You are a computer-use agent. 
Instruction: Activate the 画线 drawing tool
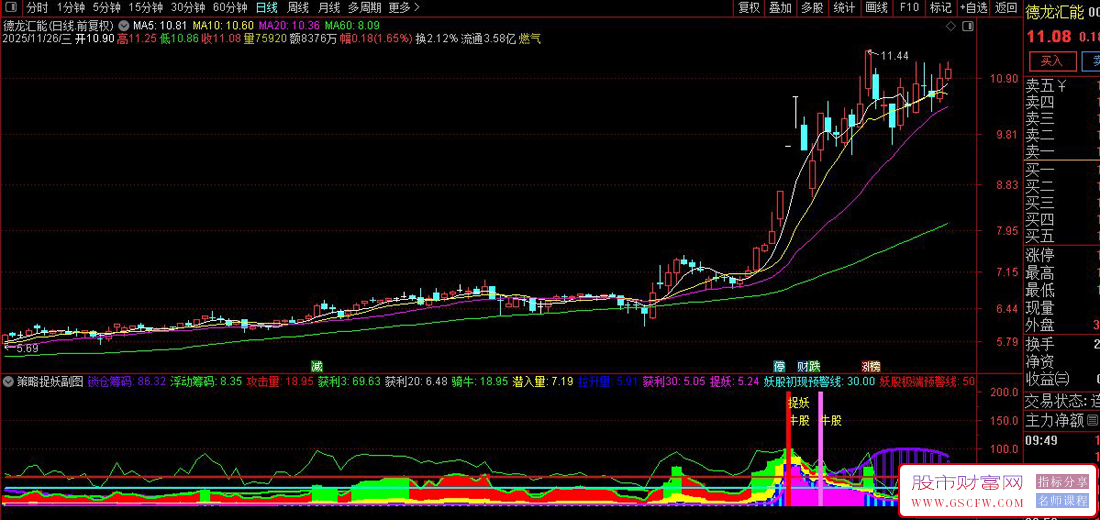click(x=876, y=8)
